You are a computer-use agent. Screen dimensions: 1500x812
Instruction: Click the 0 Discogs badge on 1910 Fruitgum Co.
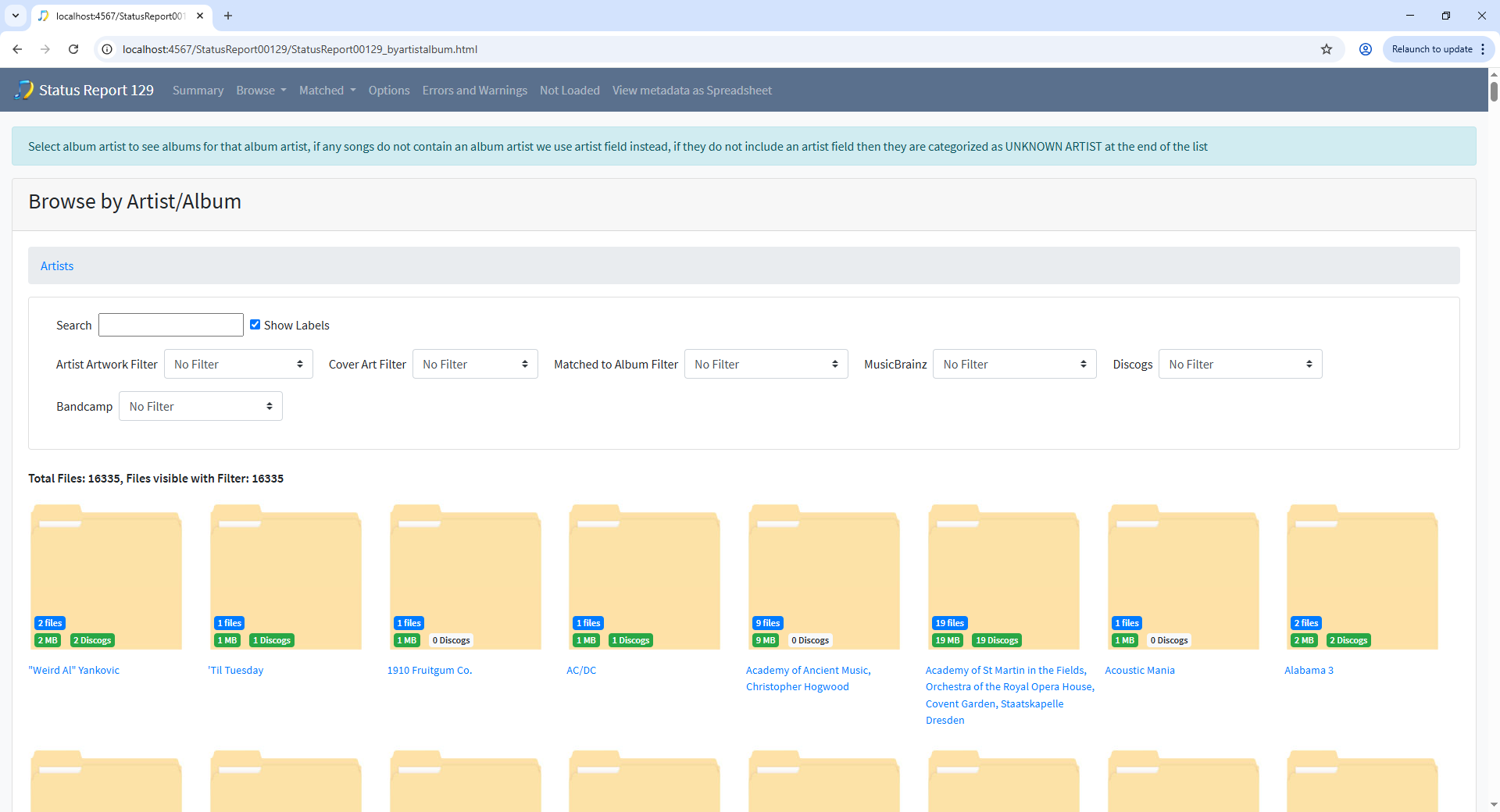click(452, 640)
